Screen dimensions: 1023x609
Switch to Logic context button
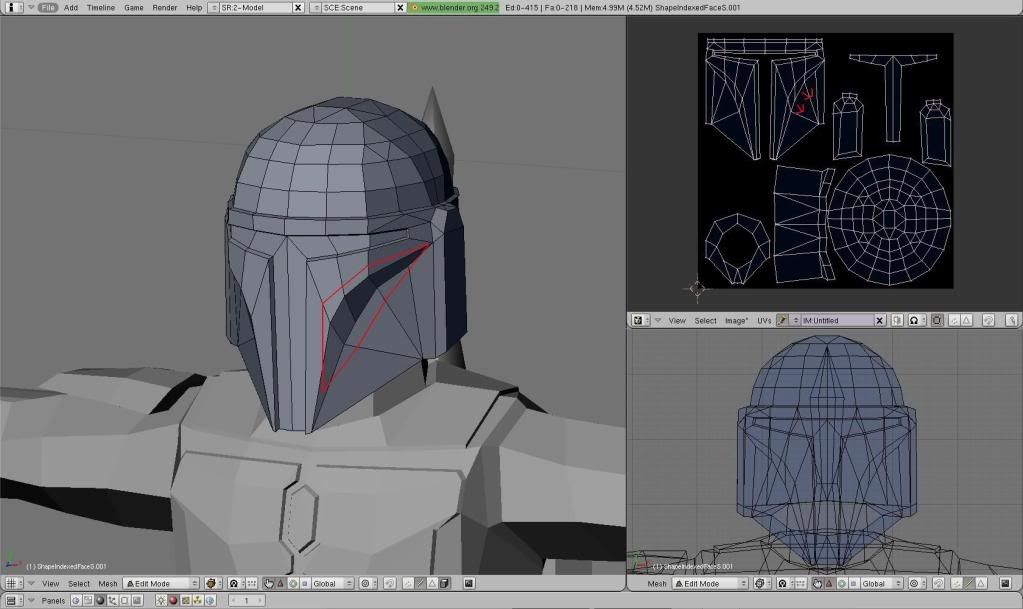pos(76,601)
